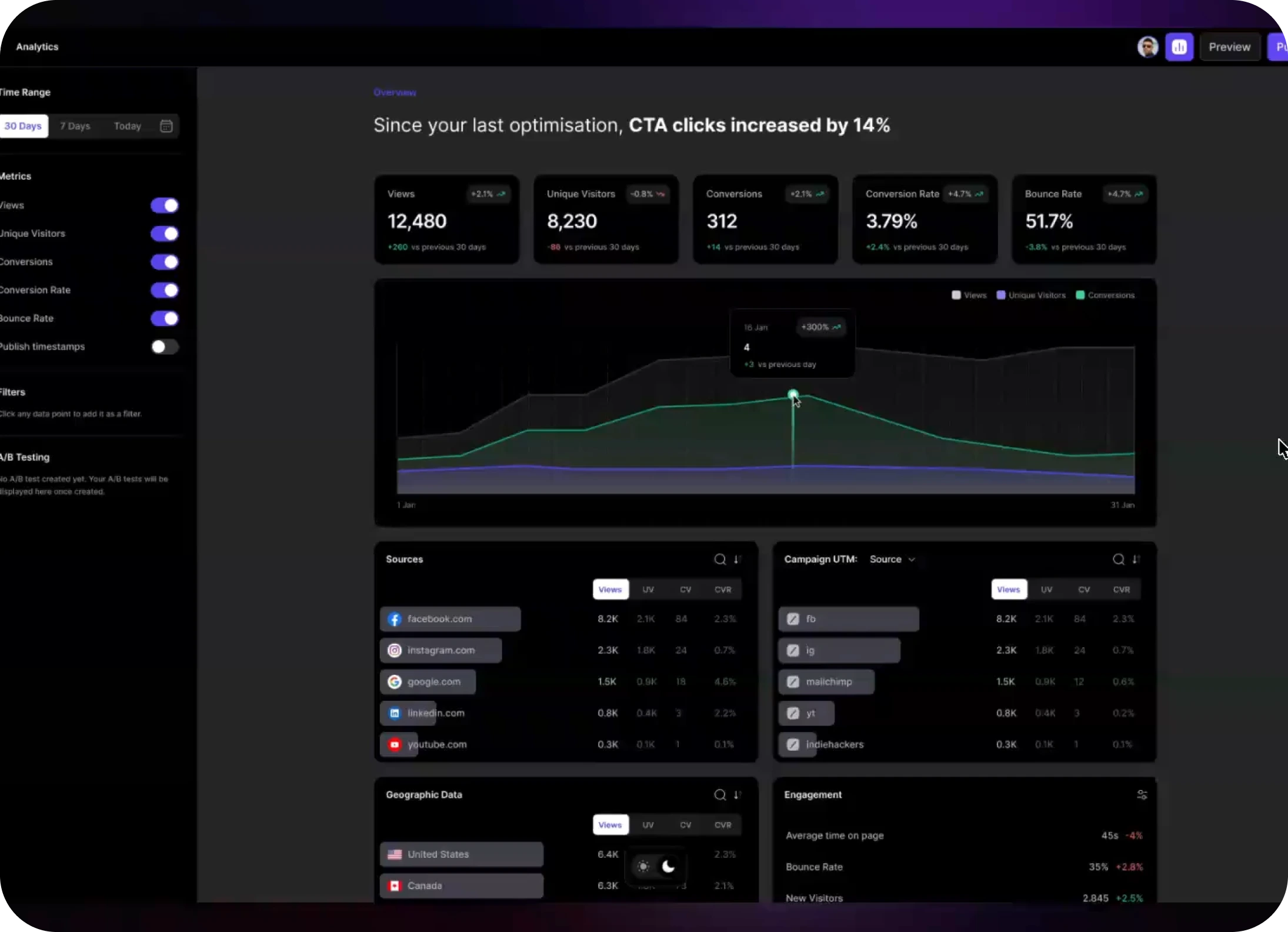This screenshot has height=932, width=1288.
Task: Click the Canada flag icon
Action: click(395, 886)
